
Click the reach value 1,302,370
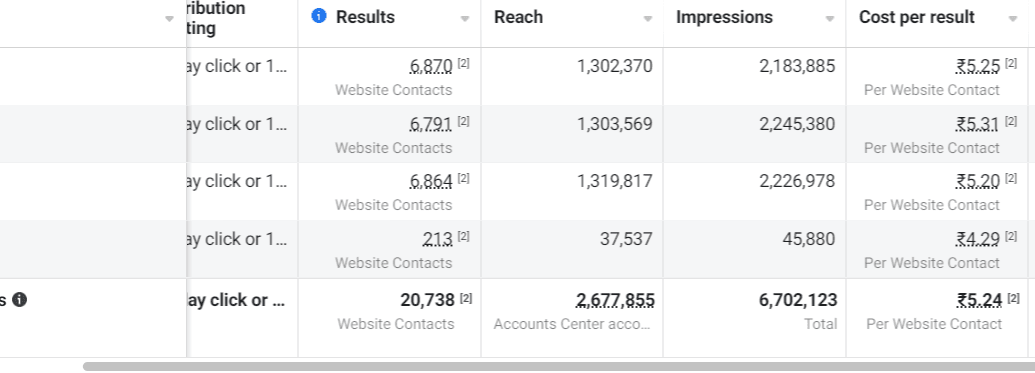[615, 66]
